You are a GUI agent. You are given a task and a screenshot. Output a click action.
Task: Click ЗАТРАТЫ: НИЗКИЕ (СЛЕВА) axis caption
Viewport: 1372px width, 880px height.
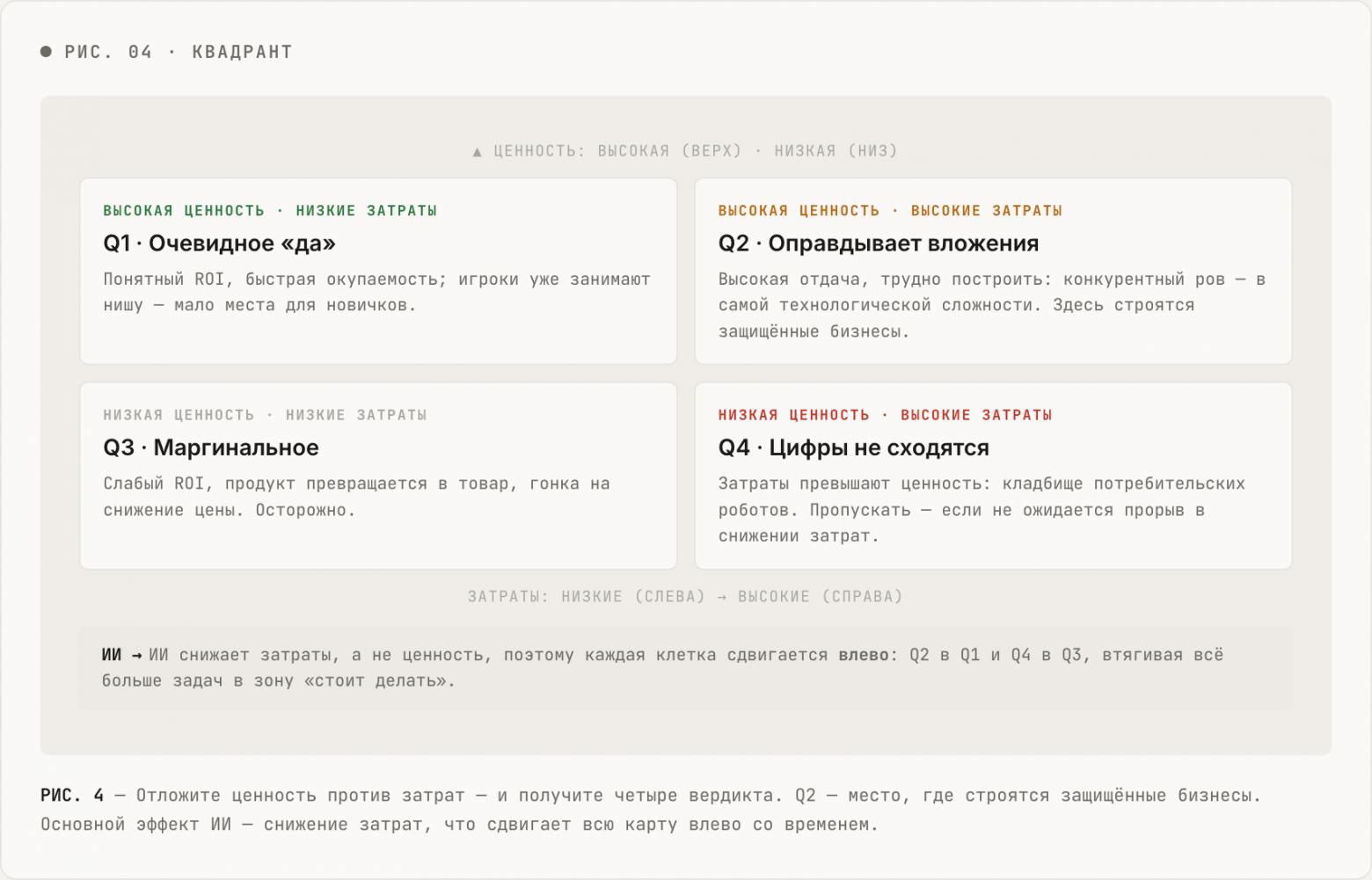pyautogui.click(x=587, y=597)
